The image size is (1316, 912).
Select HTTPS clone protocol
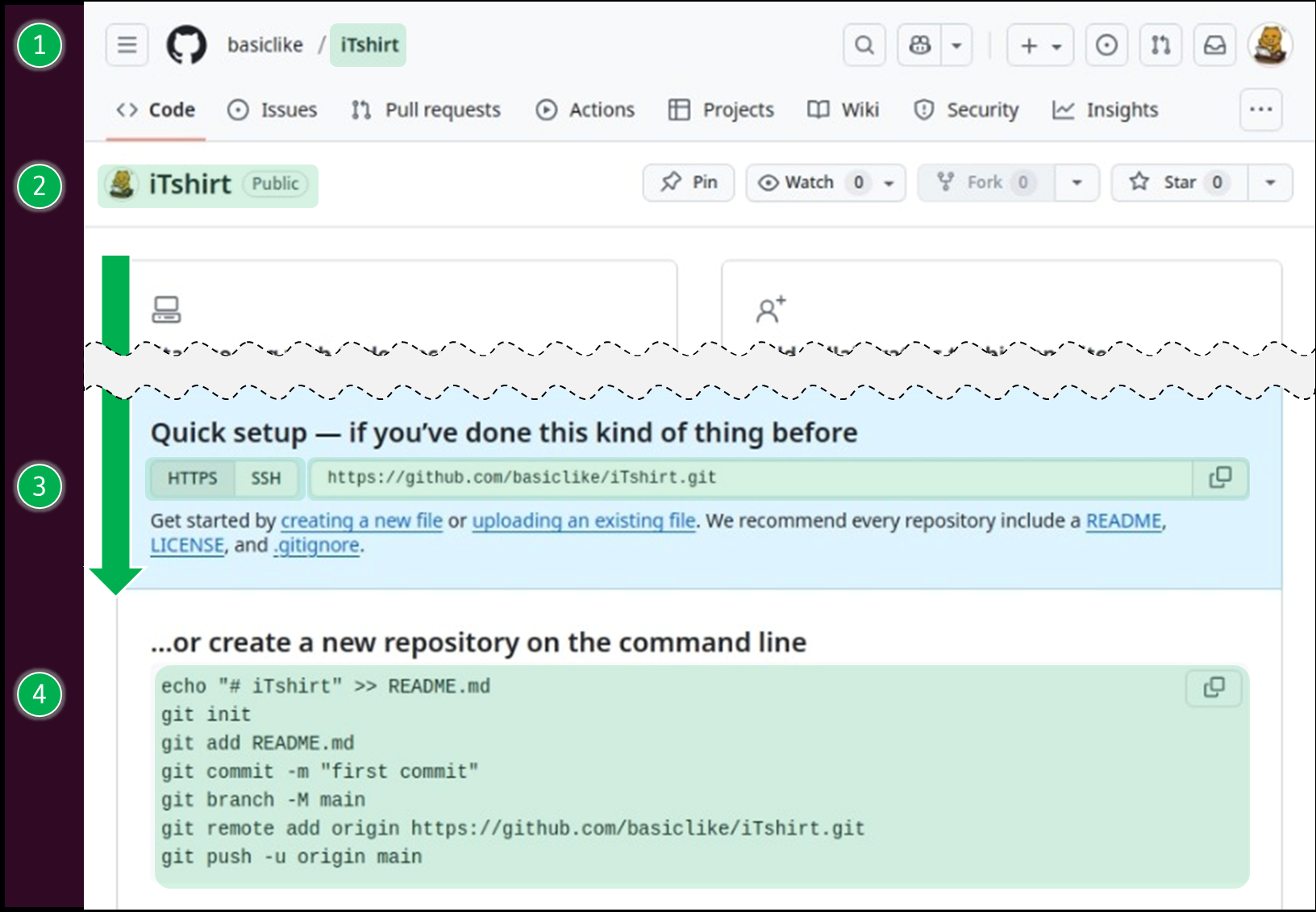(x=192, y=479)
